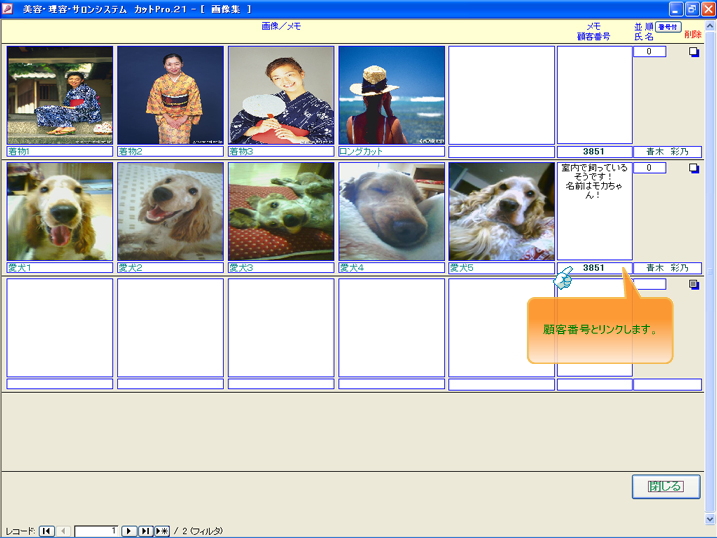This screenshot has width=717, height=538.
Task: Open the 愛犬4 dog thumbnail
Action: [x=392, y=211]
